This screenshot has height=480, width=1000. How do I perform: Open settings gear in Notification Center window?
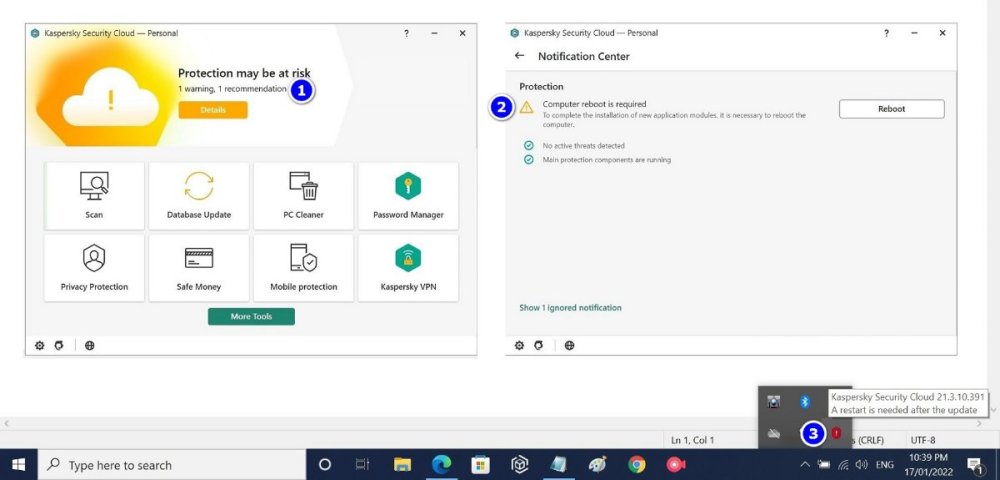point(519,345)
